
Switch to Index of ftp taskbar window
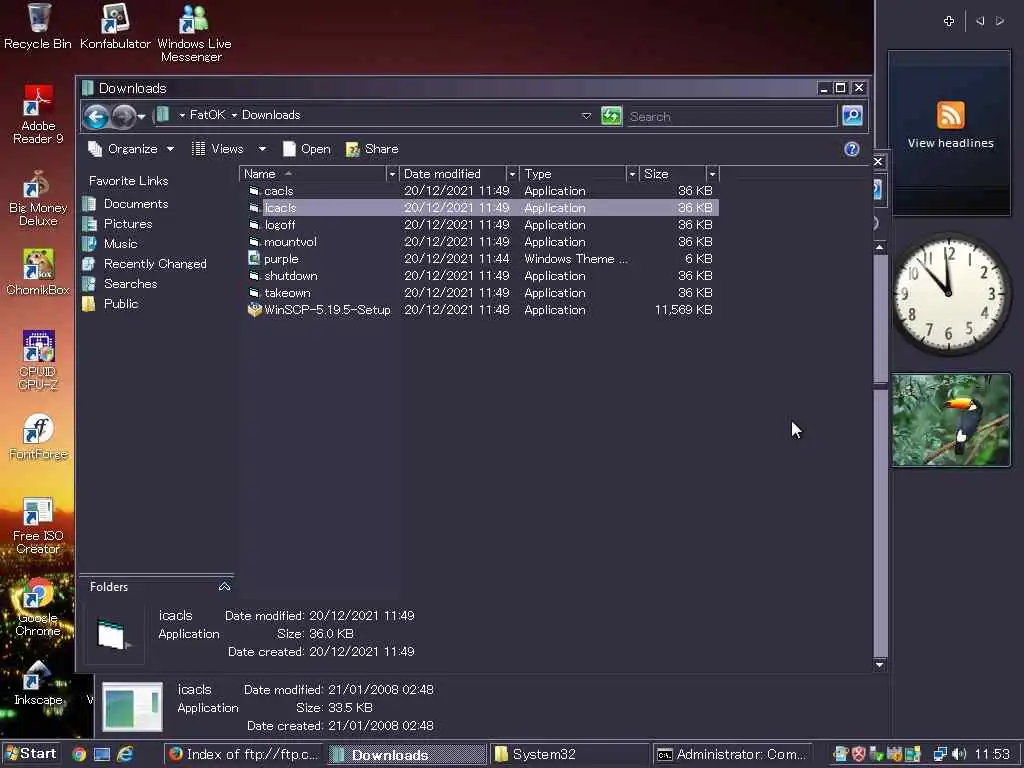[244, 754]
